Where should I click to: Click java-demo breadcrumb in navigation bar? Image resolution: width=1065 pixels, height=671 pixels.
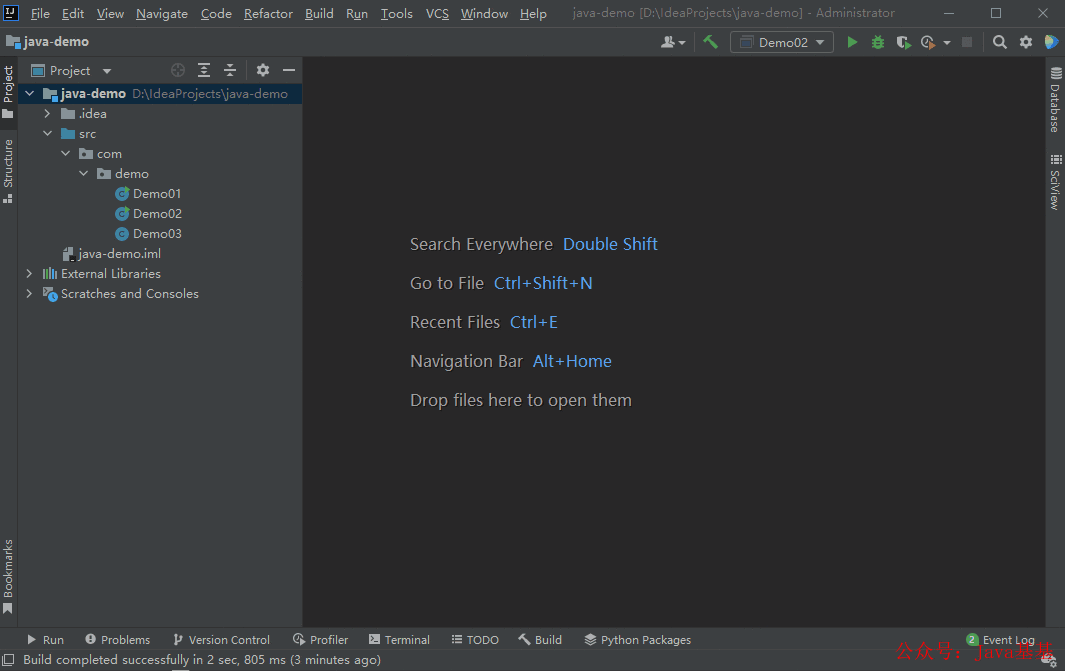coord(48,41)
